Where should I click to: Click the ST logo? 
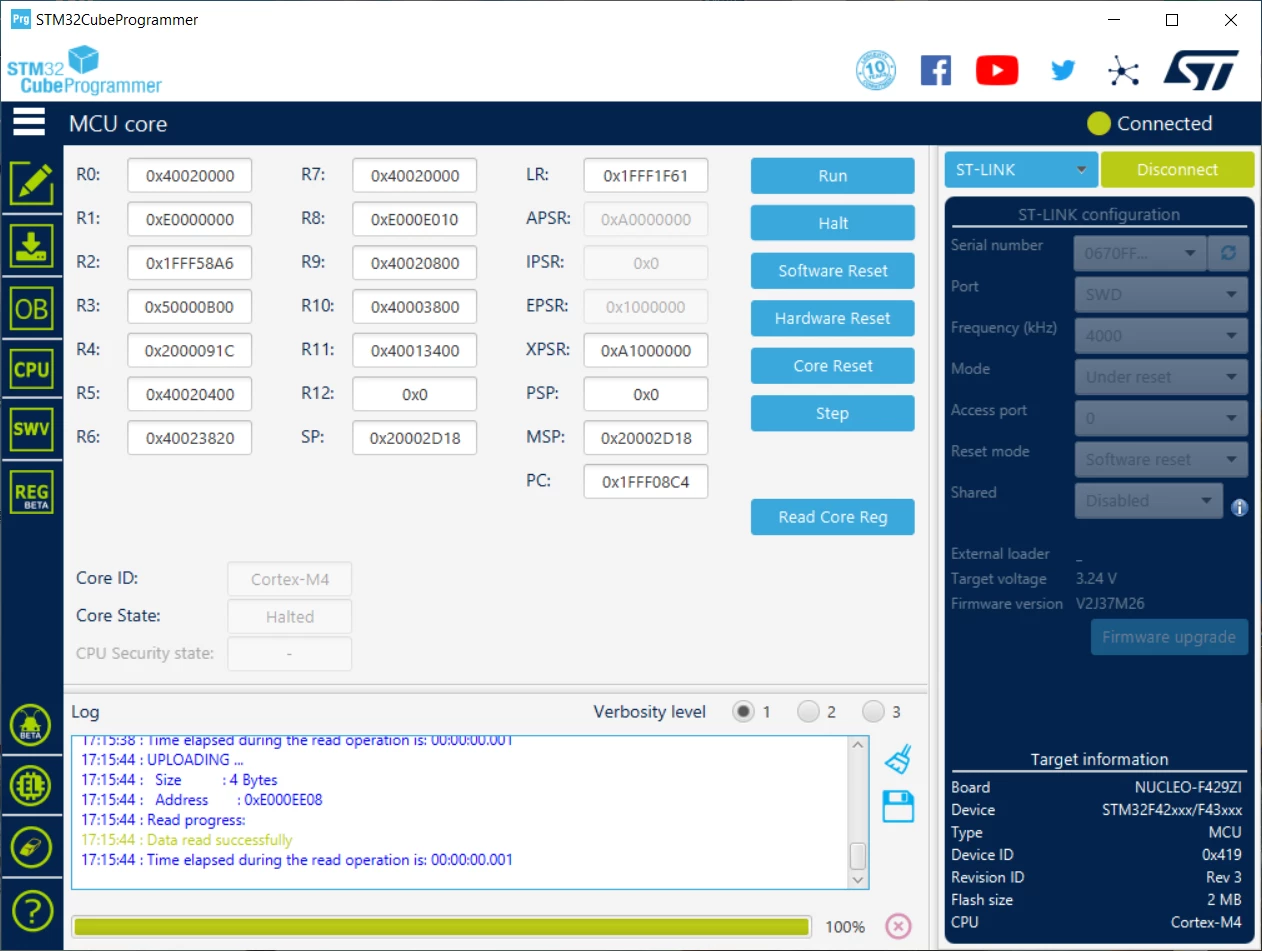pos(1201,70)
